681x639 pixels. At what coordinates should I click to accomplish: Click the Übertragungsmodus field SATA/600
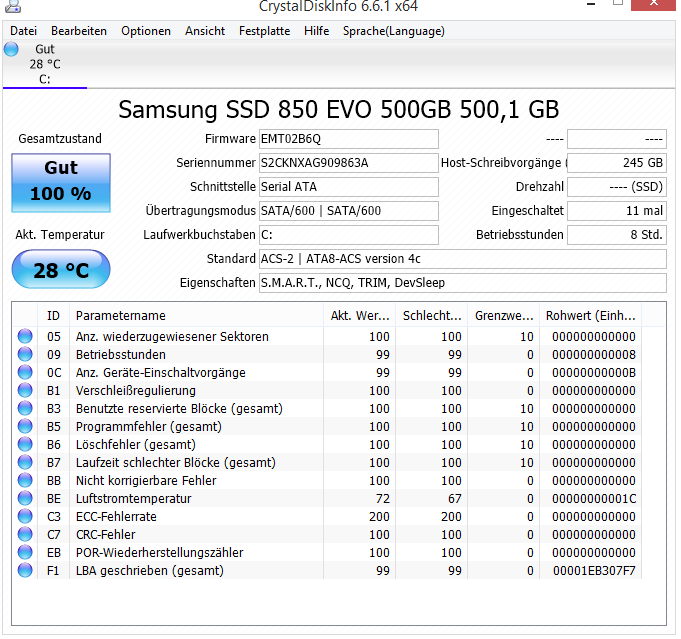(348, 211)
